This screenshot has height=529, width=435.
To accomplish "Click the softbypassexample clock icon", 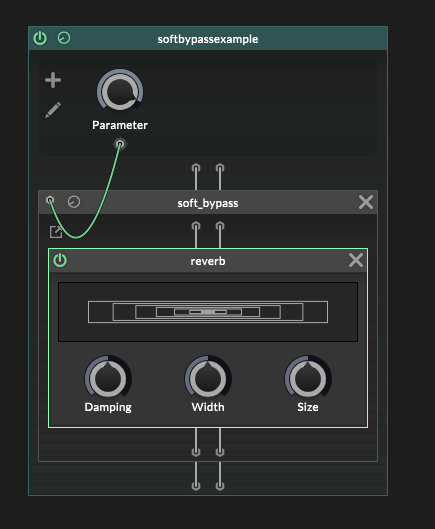I will click(x=64, y=38).
